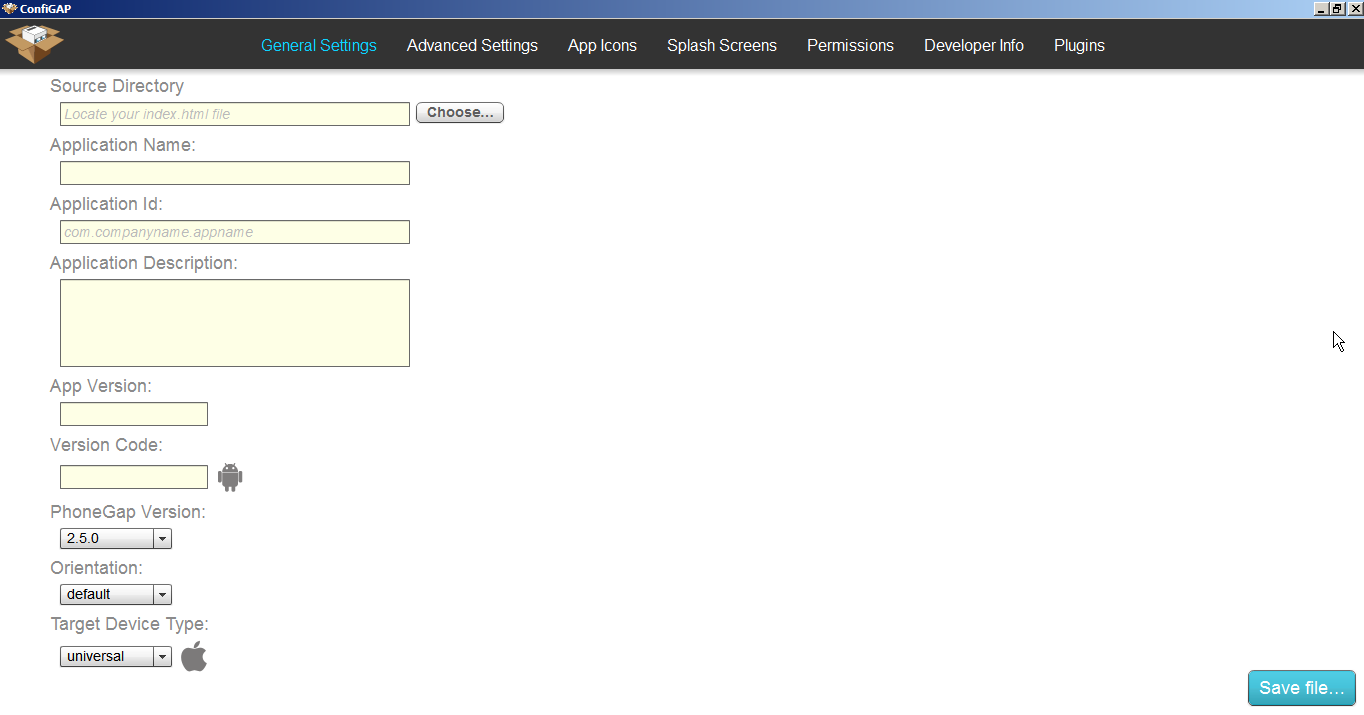Open the Orientation dropdown
This screenshot has height=715, width=1364.
[x=116, y=595]
